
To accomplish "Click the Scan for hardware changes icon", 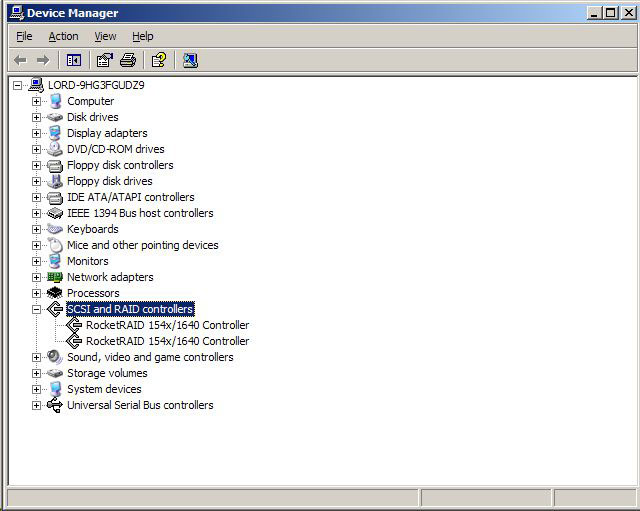I will tap(190, 60).
